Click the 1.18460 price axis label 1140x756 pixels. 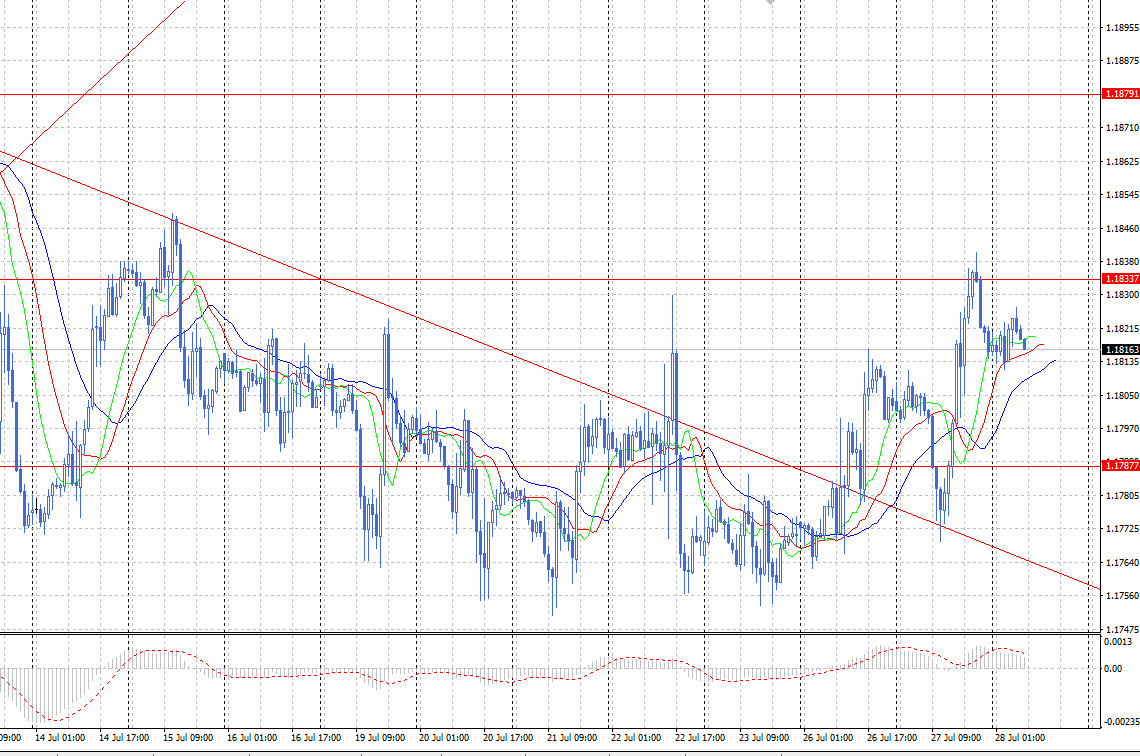pyautogui.click(x=1122, y=228)
